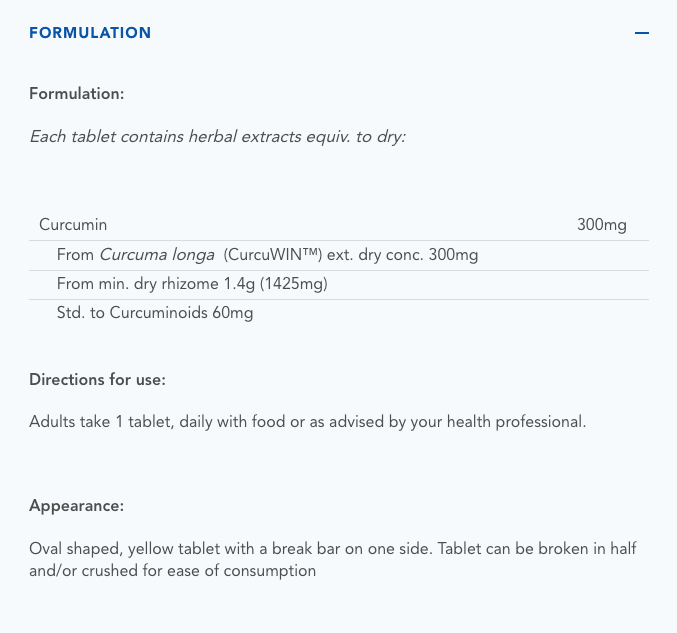
Task: Click the 'Appearance:' heading
Action: (x=76, y=506)
